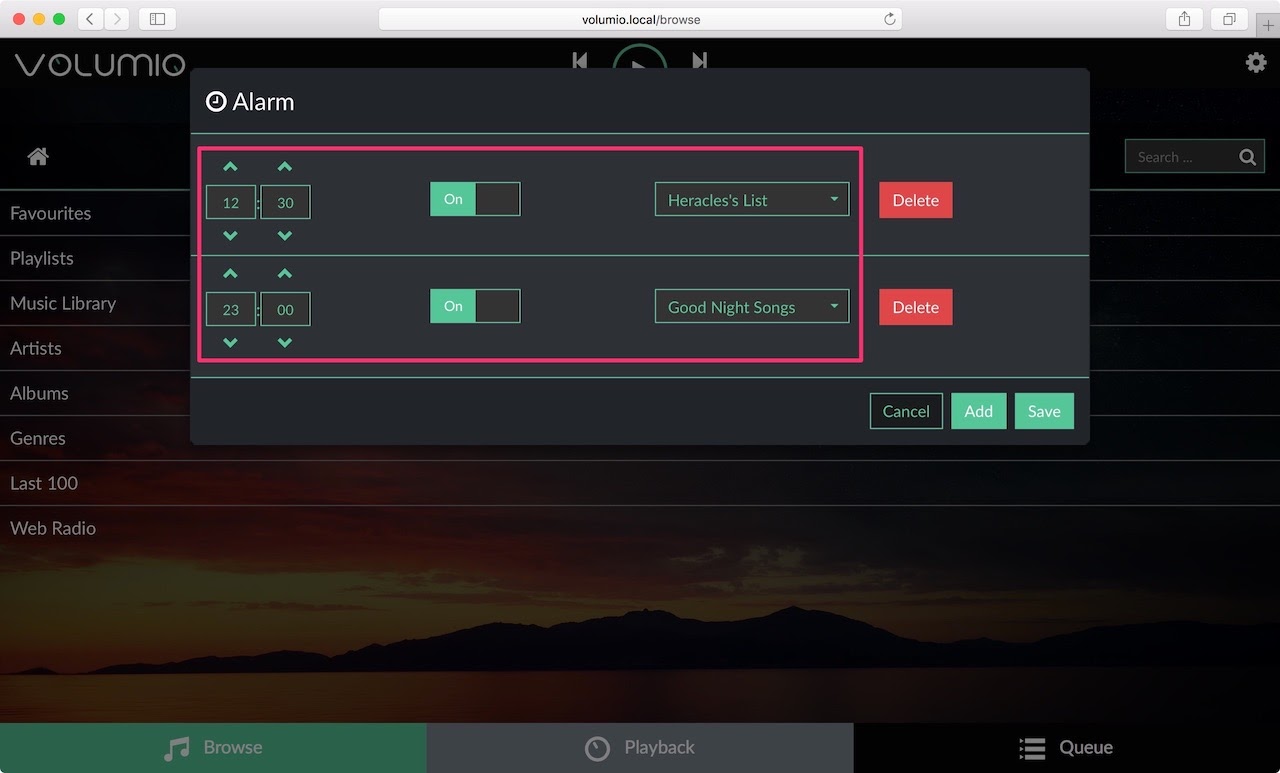This screenshot has width=1280, height=773.
Task: Click the search magnifier icon
Action: (1247, 157)
